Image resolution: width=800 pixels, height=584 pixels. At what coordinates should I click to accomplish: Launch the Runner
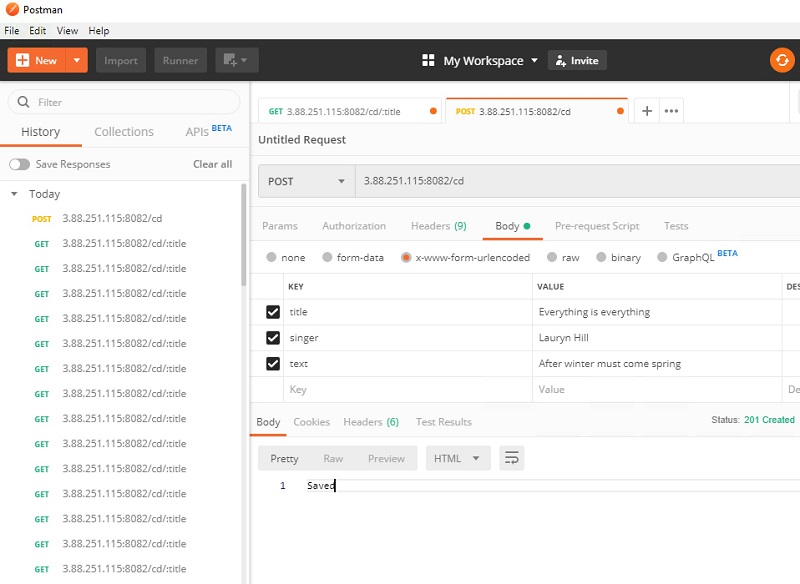180,60
